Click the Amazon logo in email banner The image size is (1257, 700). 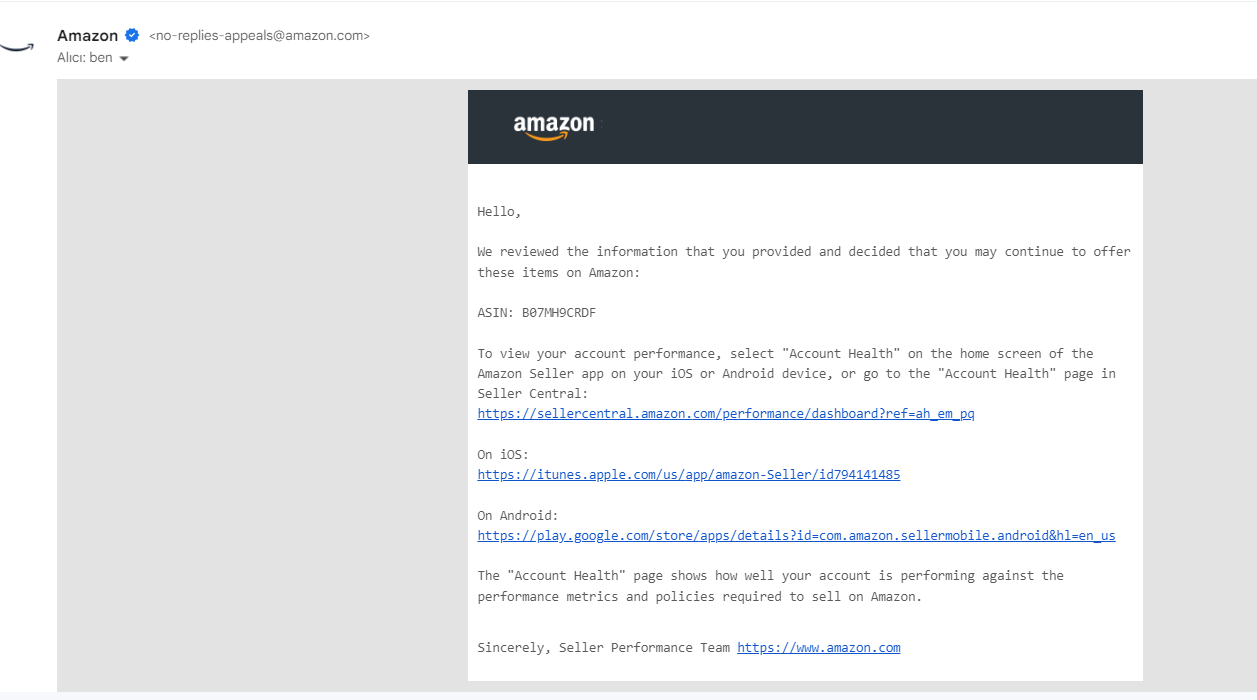pyautogui.click(x=554, y=128)
